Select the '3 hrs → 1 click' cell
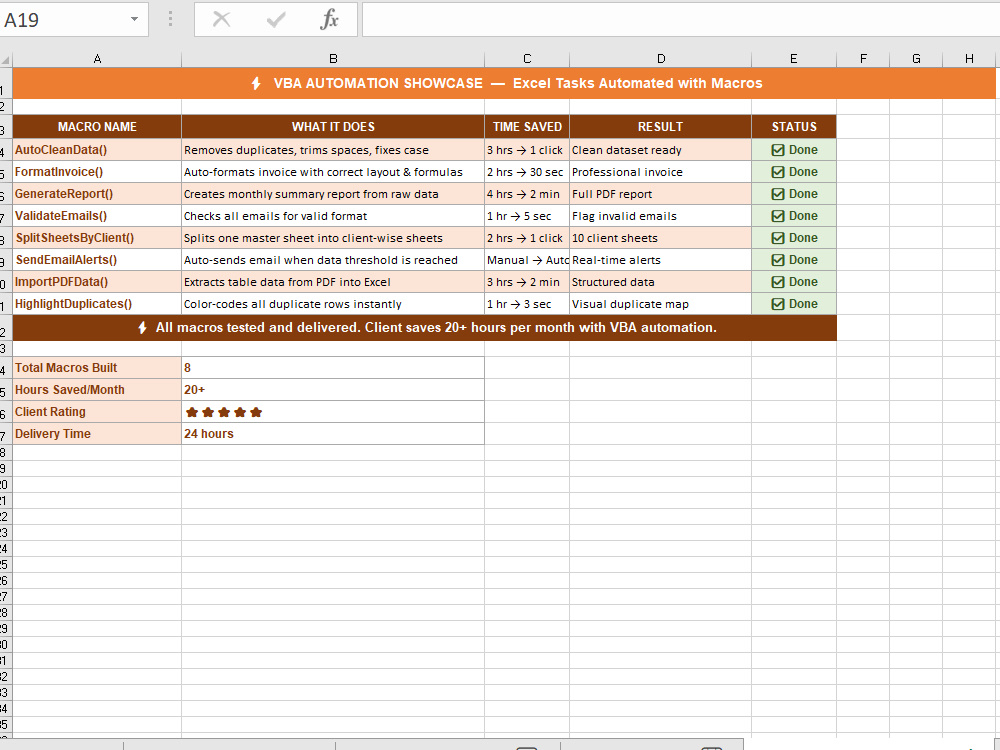 [x=527, y=150]
